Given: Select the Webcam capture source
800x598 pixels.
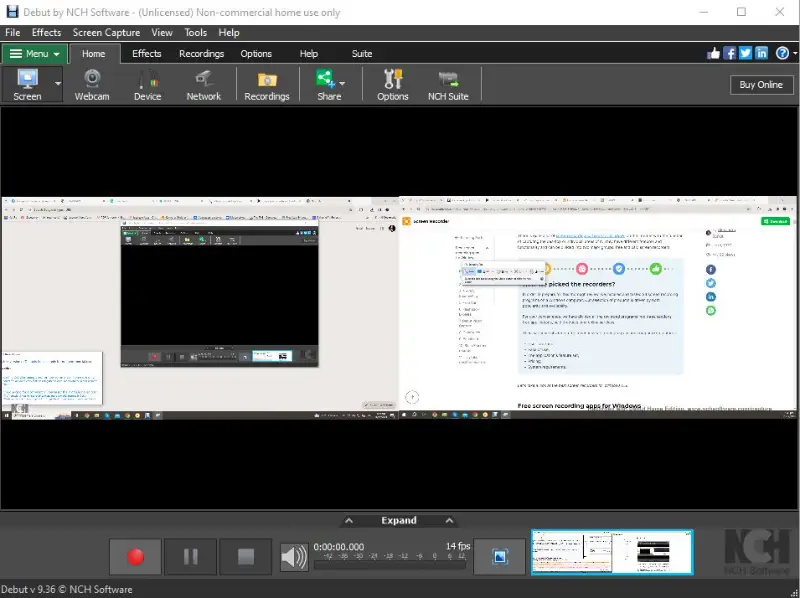Looking at the screenshot, I should pos(92,85).
